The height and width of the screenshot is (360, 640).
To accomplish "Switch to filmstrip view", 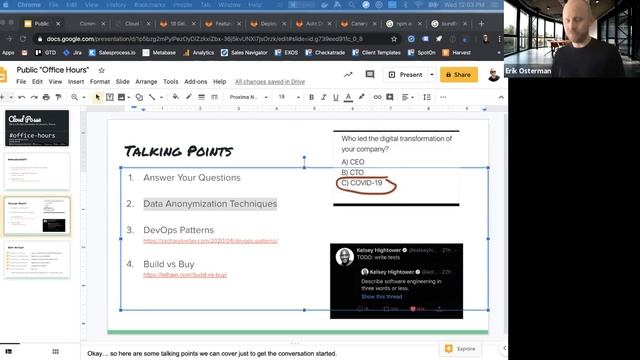I will tap(9, 351).
